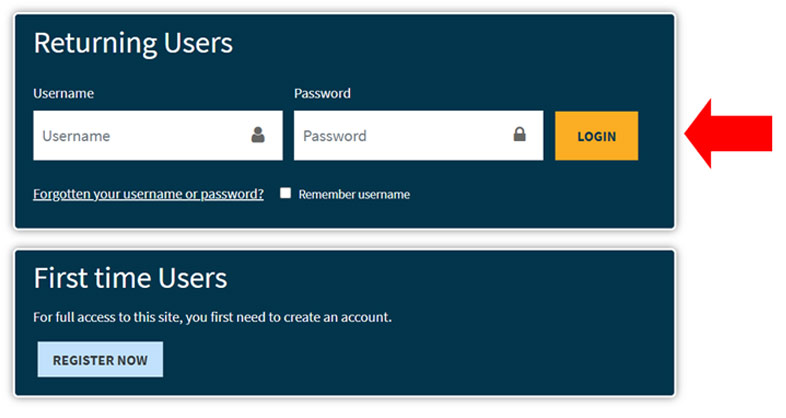Click the Username label above the field
Screen dimensions: 786x418
(x=63, y=93)
